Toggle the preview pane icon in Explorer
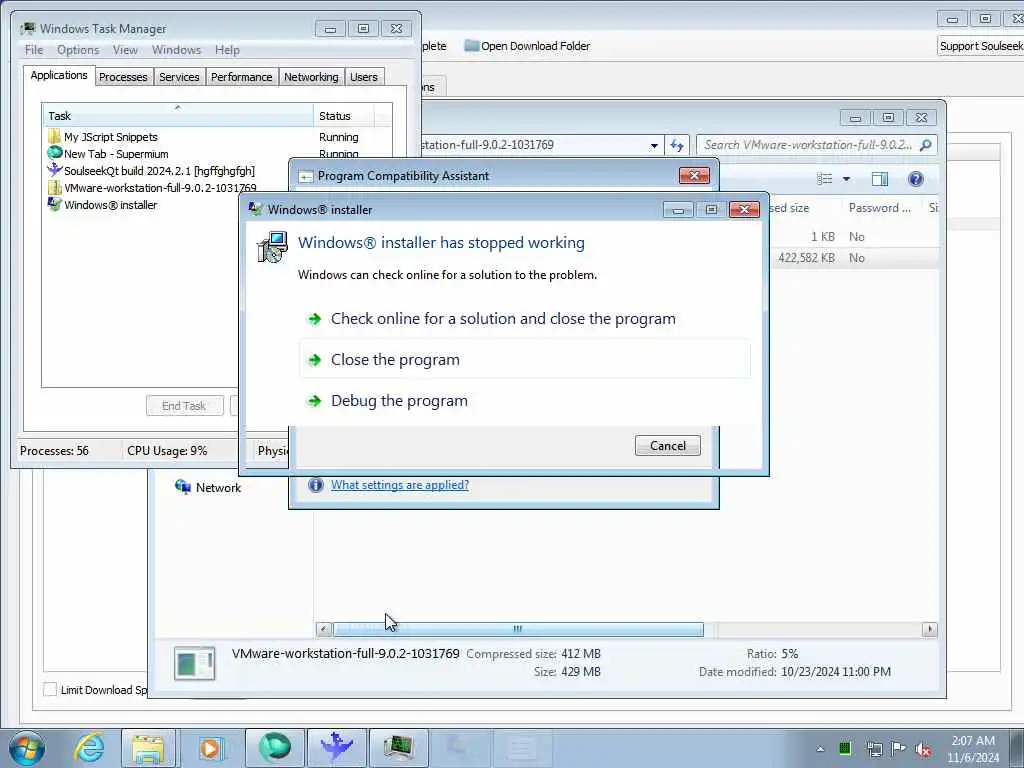 880,179
